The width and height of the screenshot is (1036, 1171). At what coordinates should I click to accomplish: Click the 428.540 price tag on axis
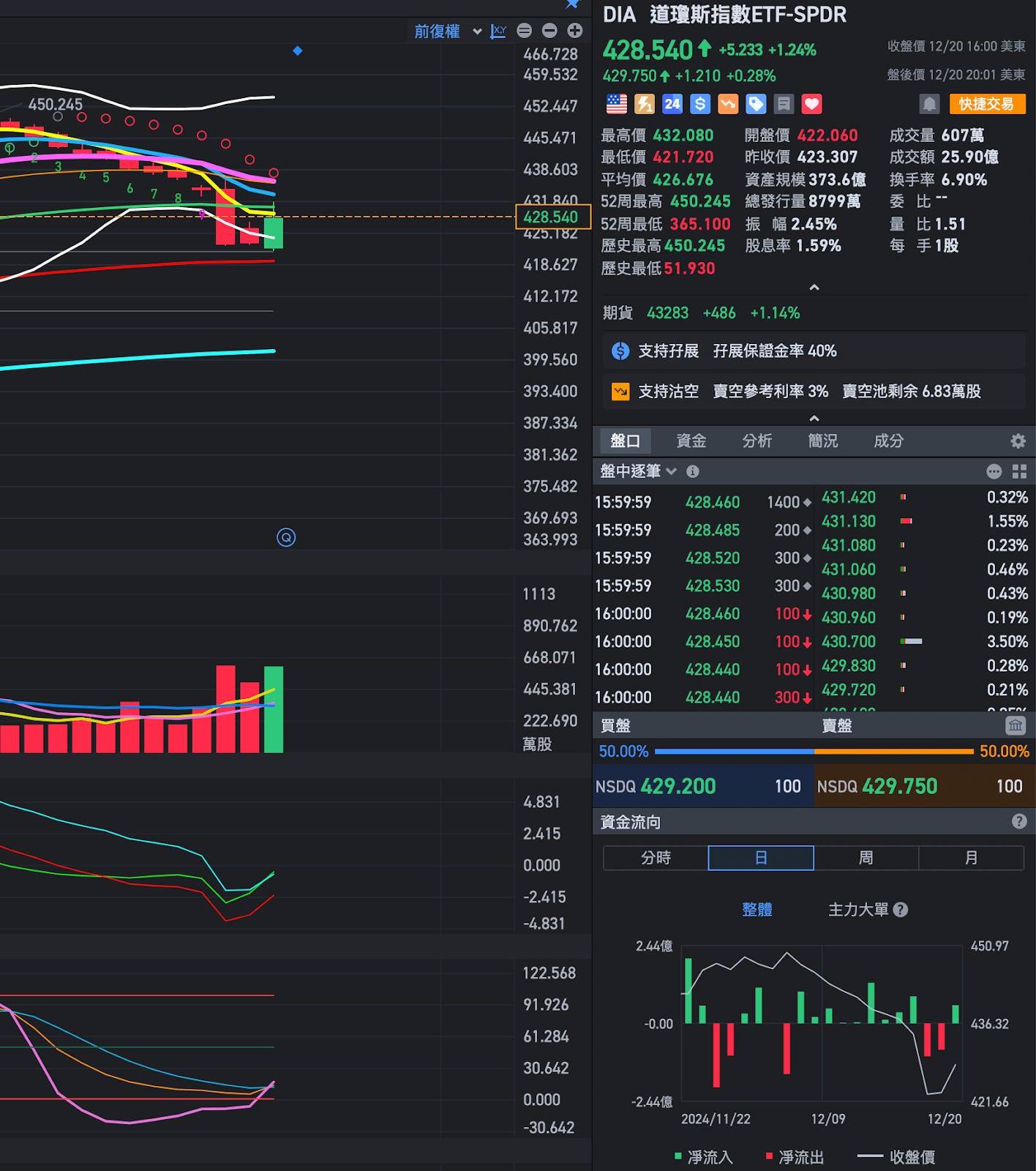coord(553,217)
